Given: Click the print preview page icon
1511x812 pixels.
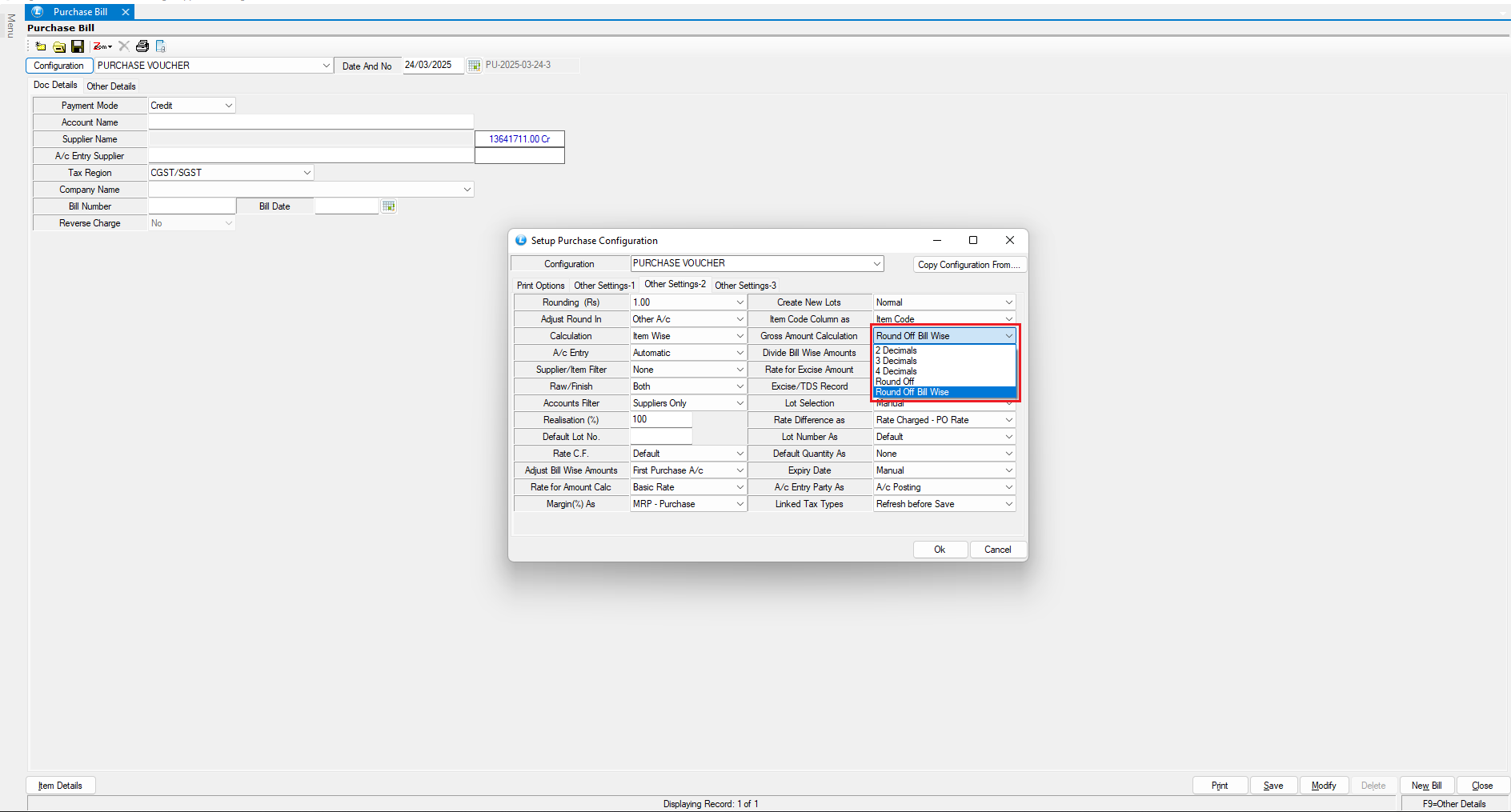Looking at the screenshot, I should 161,46.
